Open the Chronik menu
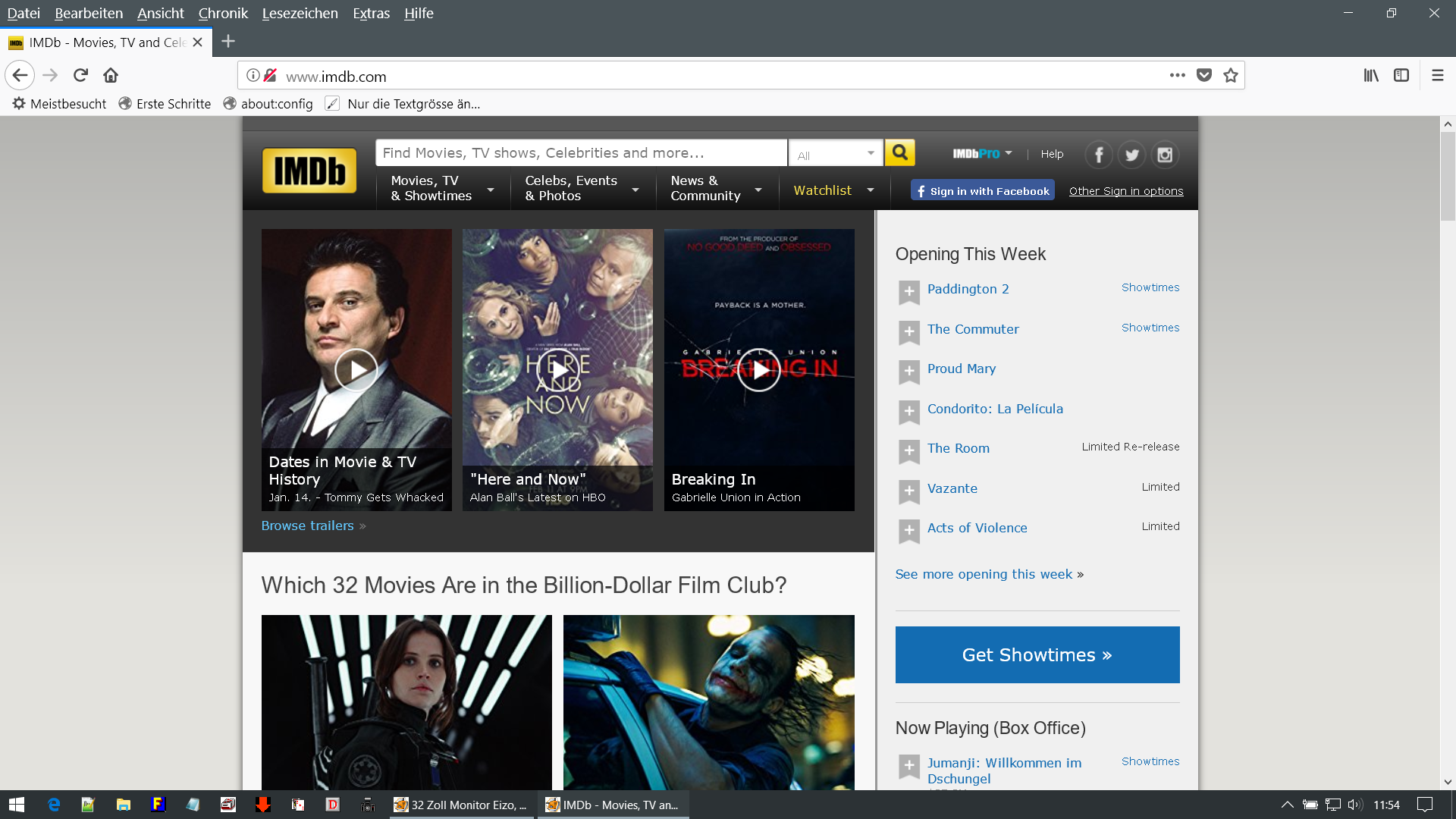 (223, 13)
